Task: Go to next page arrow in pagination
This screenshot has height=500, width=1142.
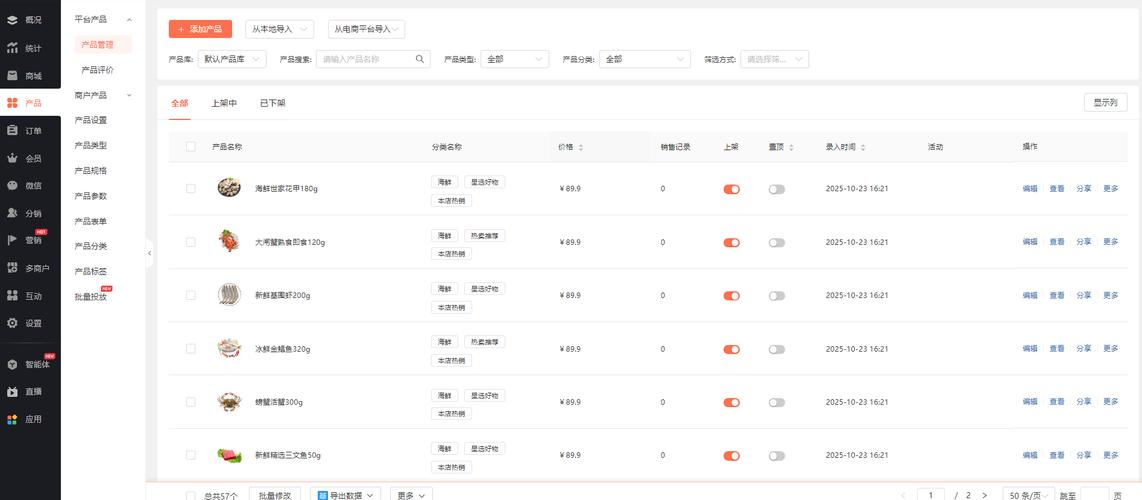Action: pyautogui.click(x=985, y=496)
